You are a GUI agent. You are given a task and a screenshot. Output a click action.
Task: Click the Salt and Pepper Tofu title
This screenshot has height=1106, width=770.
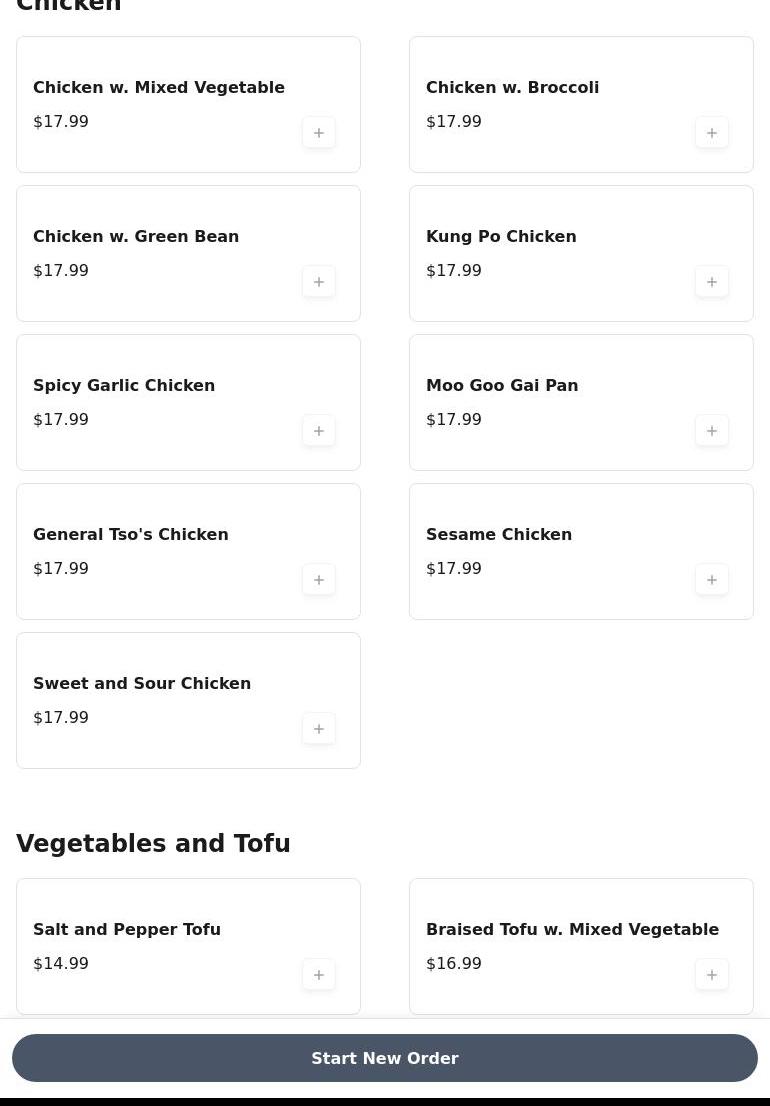[127, 930]
